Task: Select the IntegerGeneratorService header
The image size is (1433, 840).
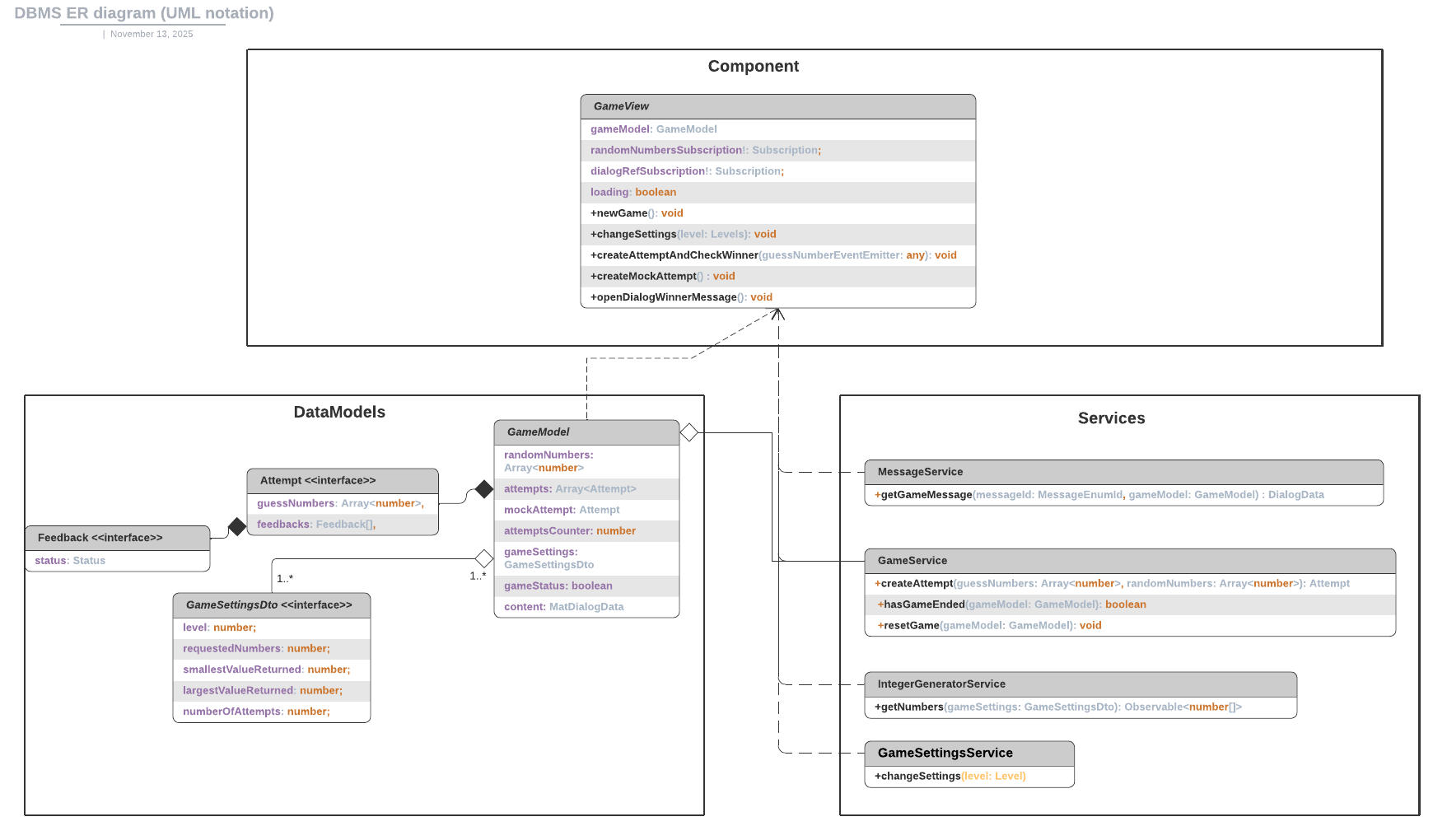Action: (x=1080, y=684)
